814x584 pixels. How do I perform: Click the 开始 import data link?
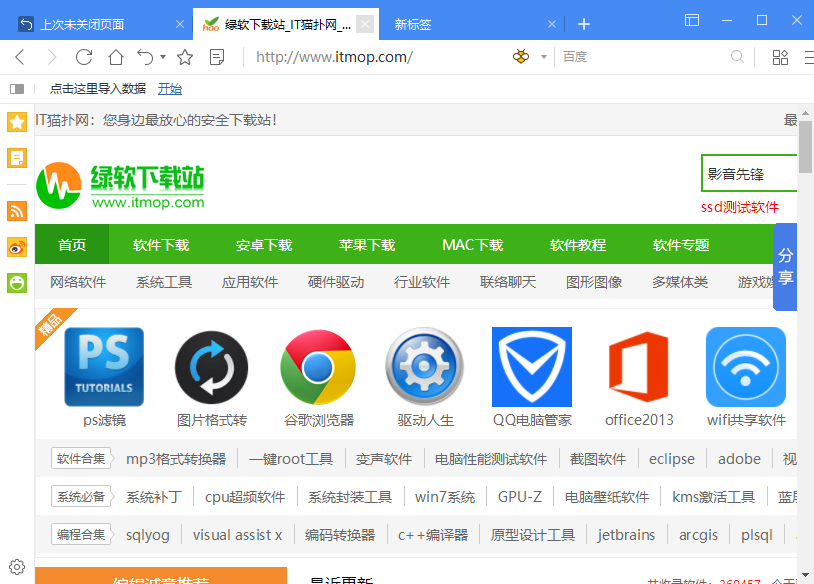click(x=170, y=89)
